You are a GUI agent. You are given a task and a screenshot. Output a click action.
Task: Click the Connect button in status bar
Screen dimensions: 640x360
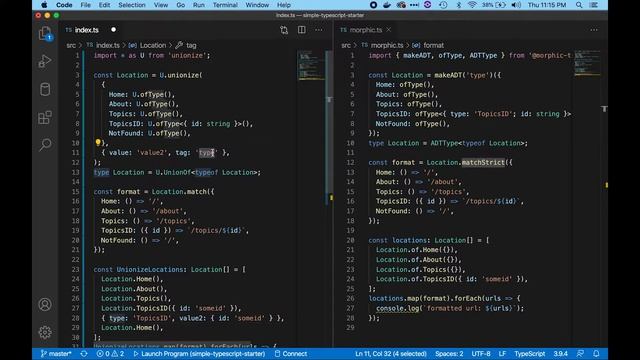tap(291, 354)
